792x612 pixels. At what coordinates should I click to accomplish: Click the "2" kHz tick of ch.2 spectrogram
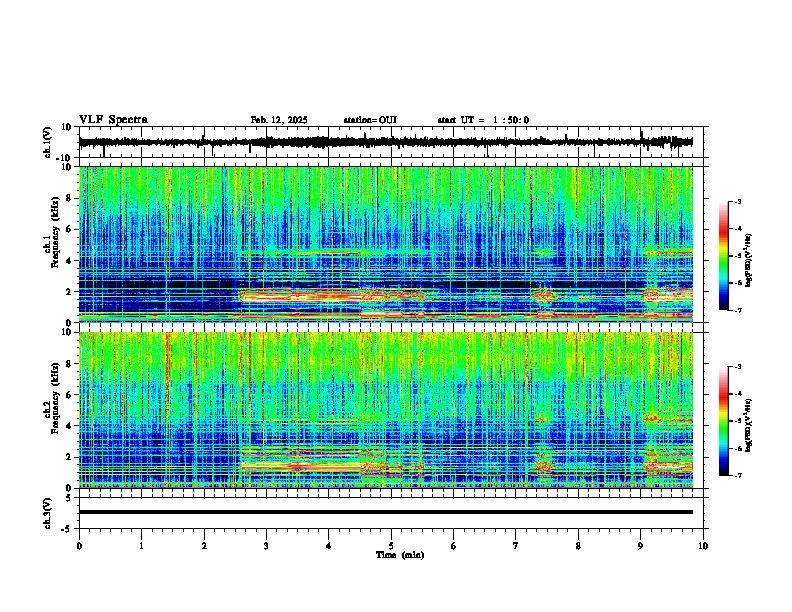pyautogui.click(x=69, y=457)
